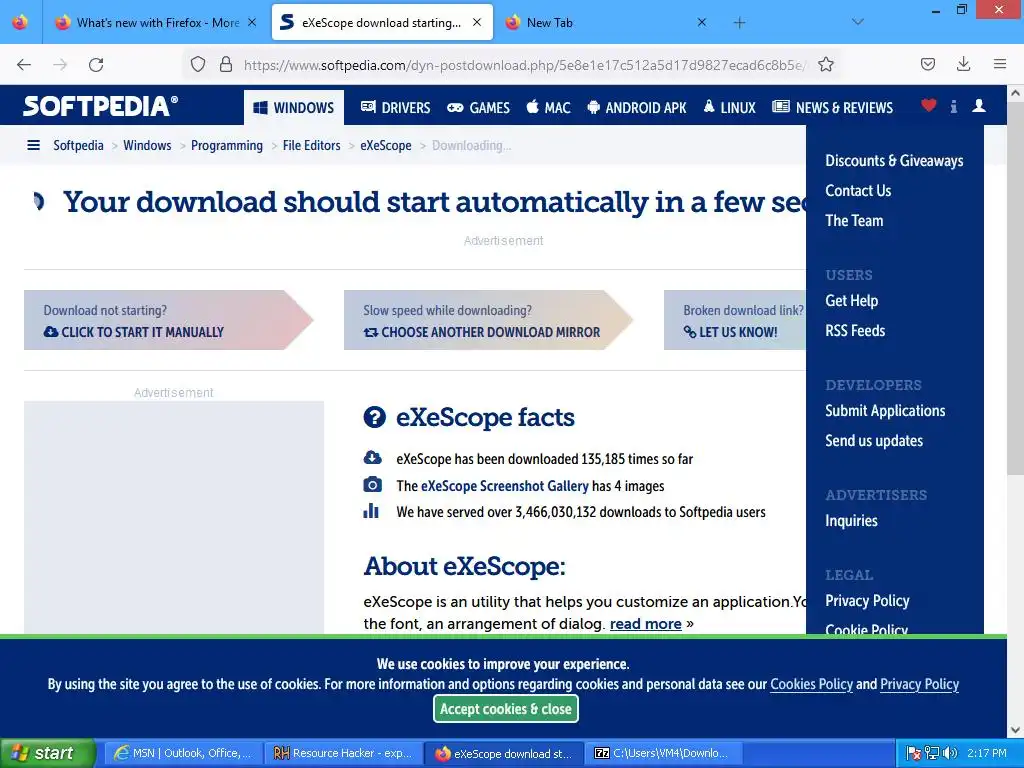Go to eXeScope breadcrumb link

tap(385, 145)
